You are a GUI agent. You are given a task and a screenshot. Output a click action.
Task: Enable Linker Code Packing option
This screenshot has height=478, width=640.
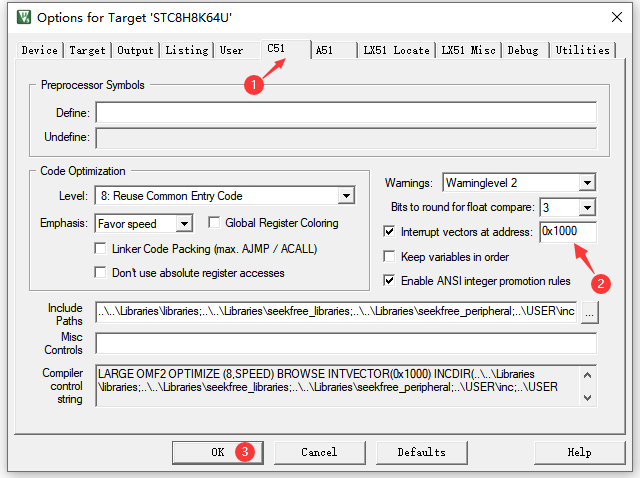(x=101, y=248)
